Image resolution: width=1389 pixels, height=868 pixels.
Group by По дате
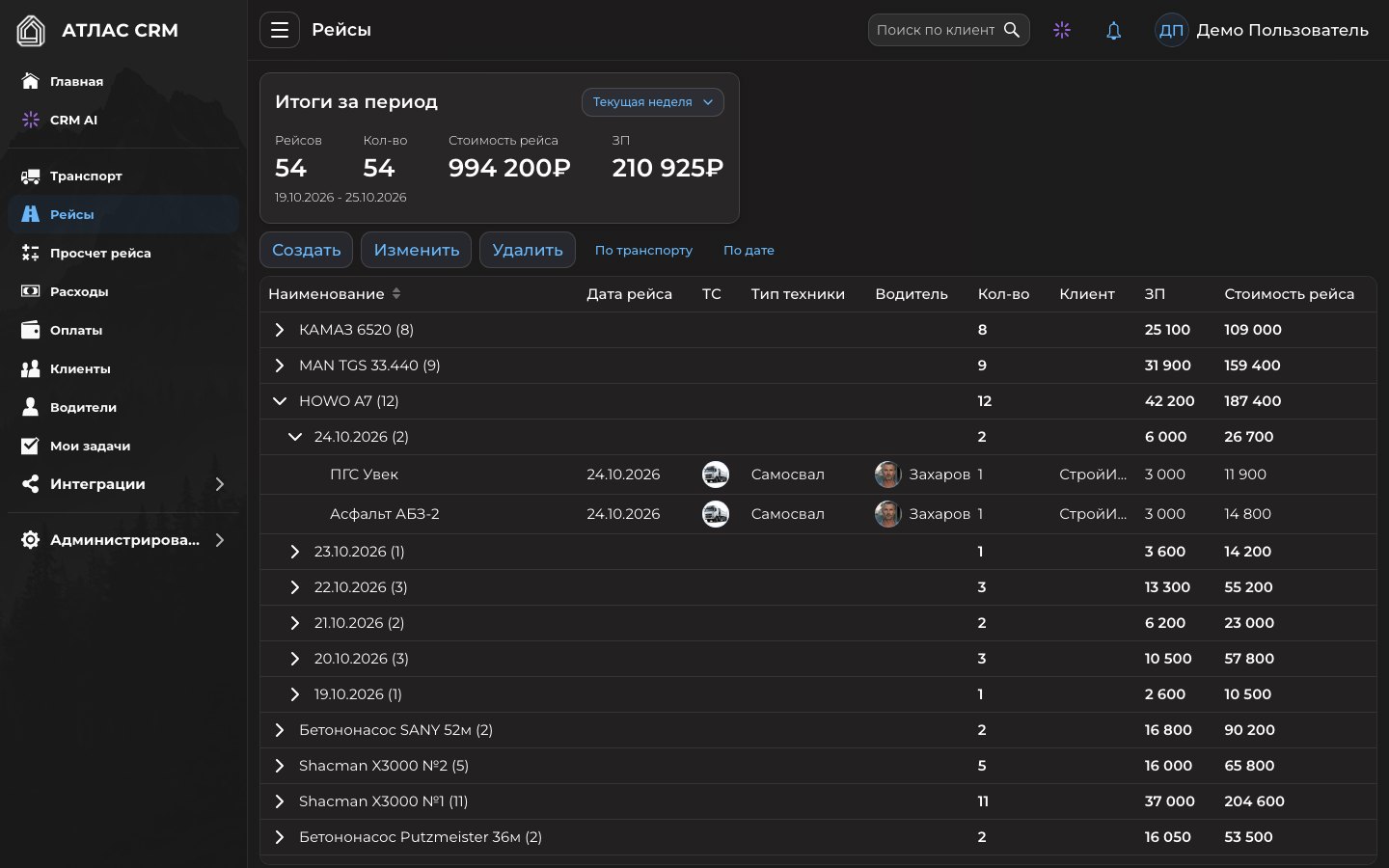(x=749, y=251)
